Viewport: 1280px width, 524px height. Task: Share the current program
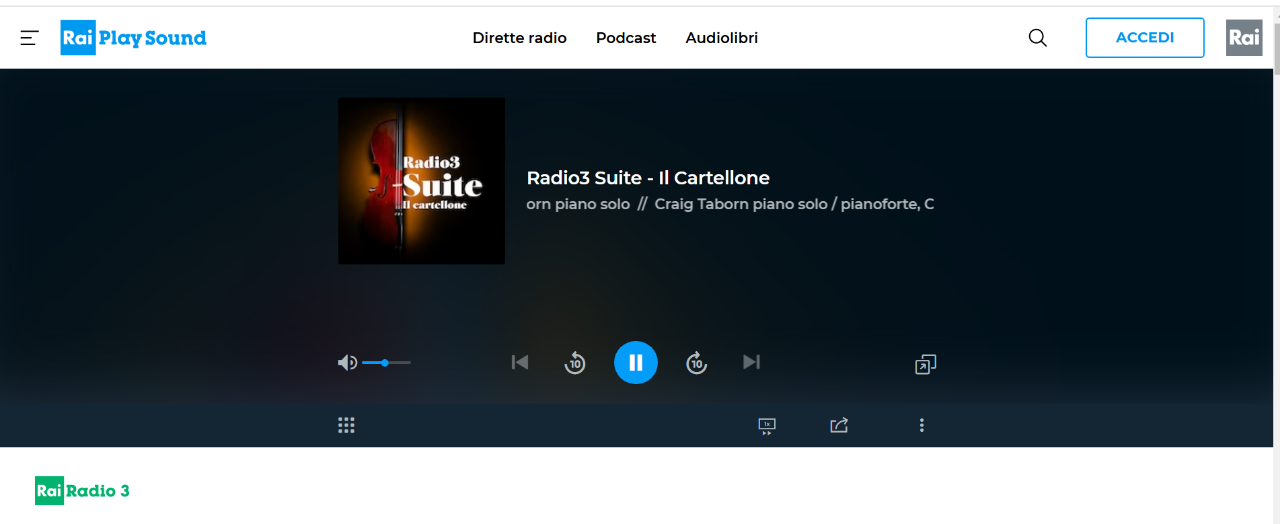pyautogui.click(x=839, y=425)
